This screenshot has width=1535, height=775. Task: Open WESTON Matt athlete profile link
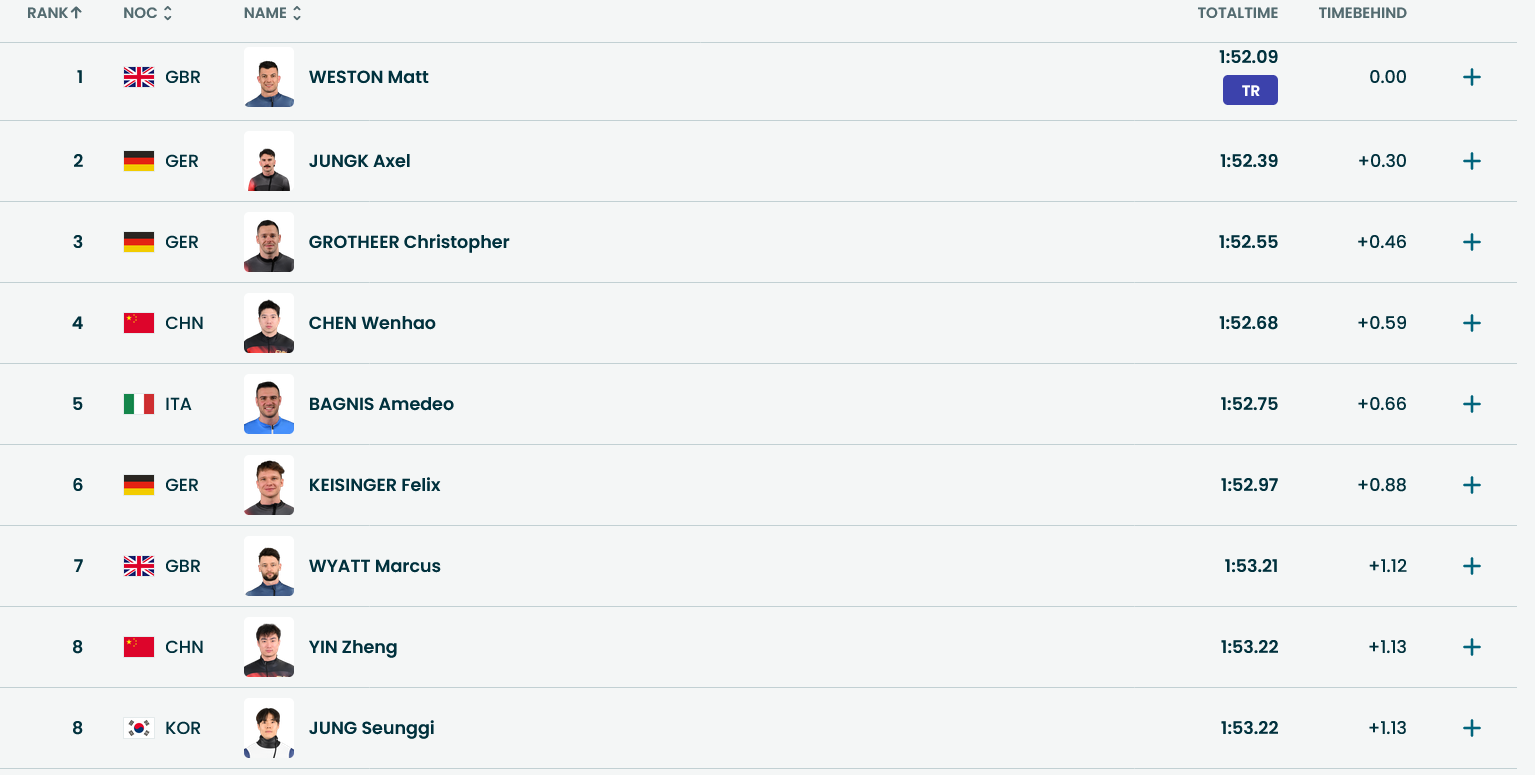tap(368, 77)
